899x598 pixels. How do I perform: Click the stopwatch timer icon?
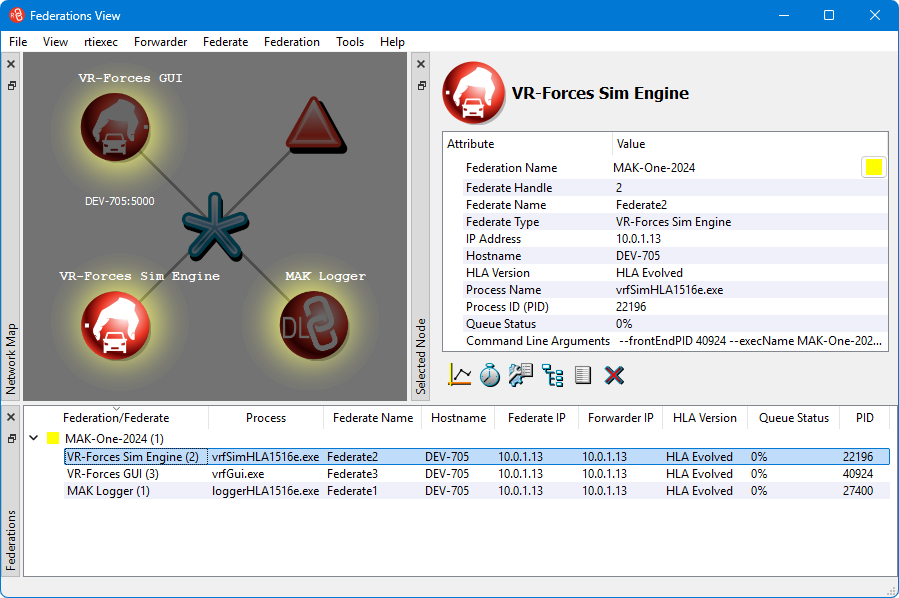pyautogui.click(x=490, y=375)
